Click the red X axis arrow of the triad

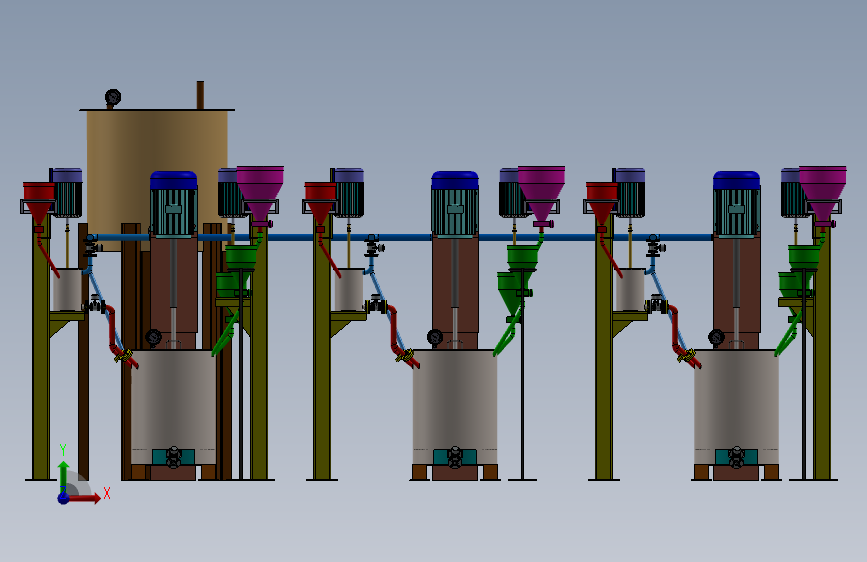[84, 498]
